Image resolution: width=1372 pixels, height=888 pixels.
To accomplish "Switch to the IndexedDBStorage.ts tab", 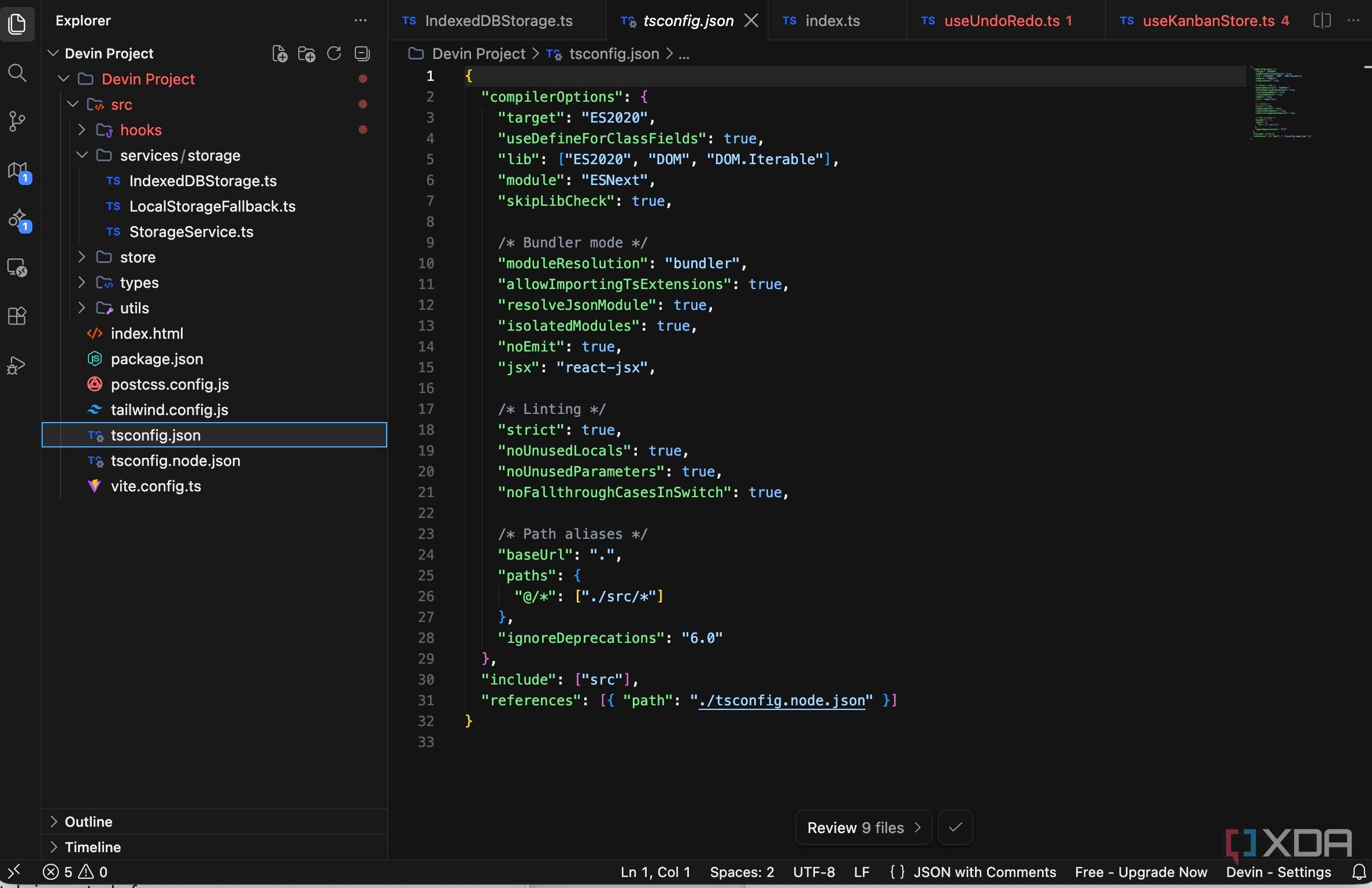I will point(497,21).
